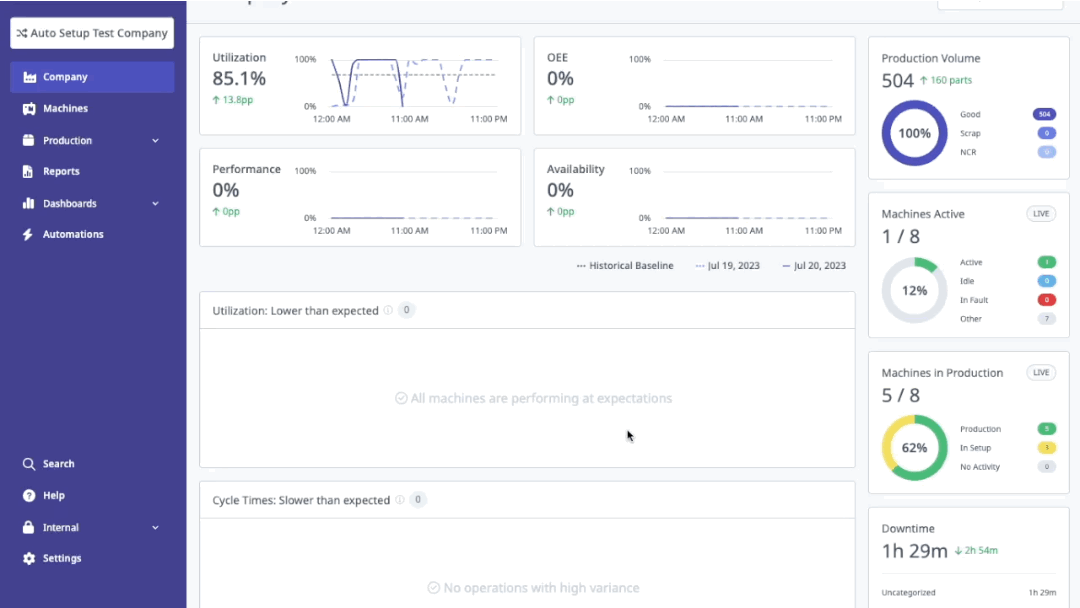Expand the Dashboards sidebar section
The height and width of the screenshot is (608, 1080).
point(156,203)
